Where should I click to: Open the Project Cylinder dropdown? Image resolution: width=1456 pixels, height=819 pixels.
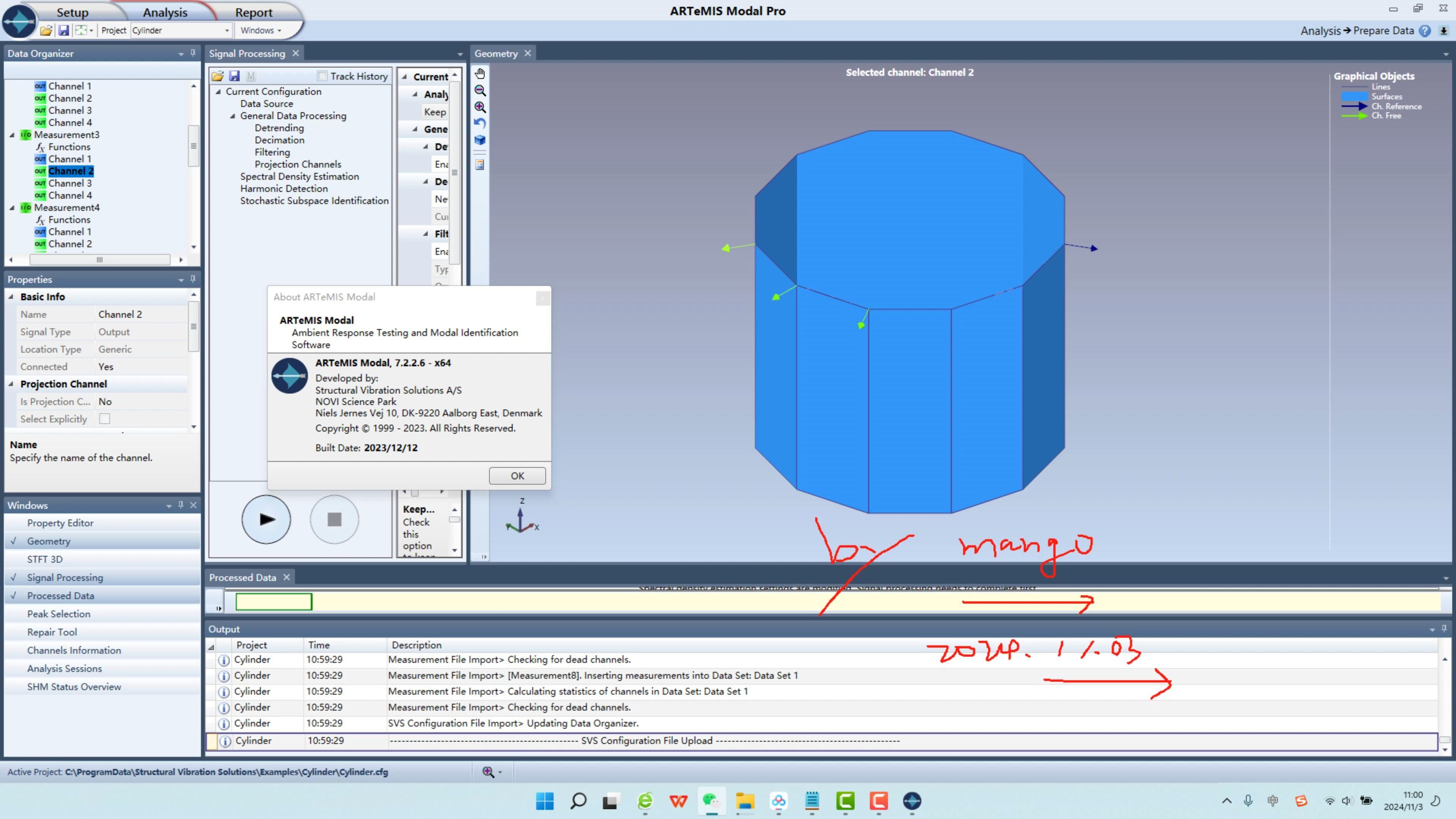227,30
